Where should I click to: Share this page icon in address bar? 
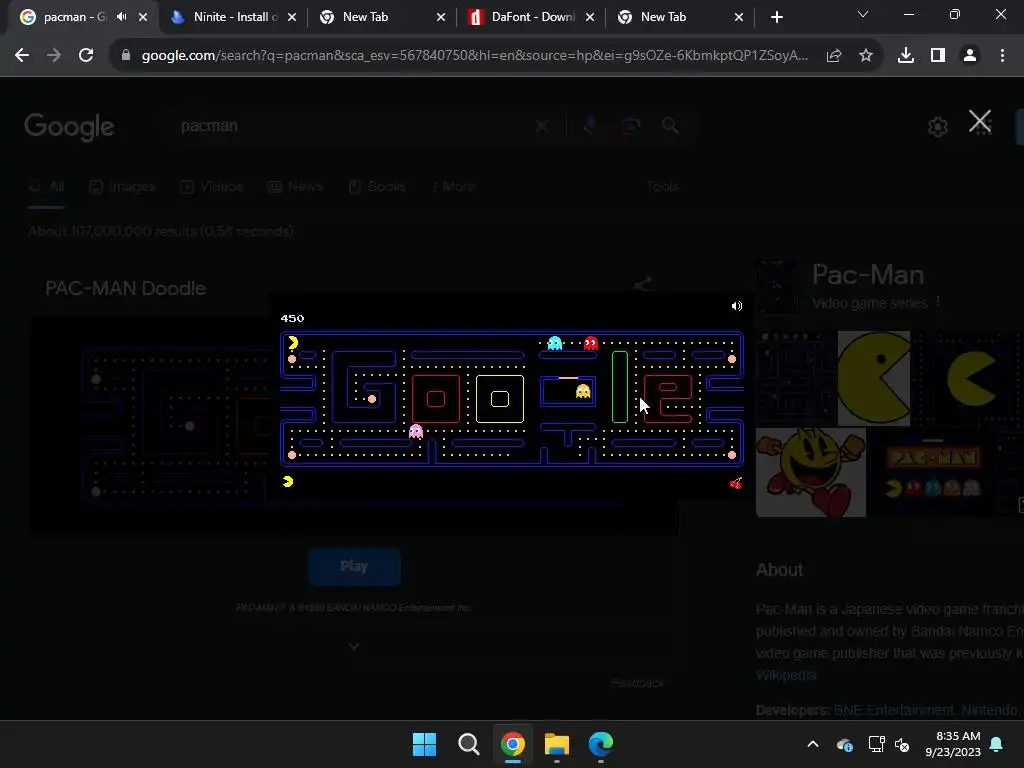pyautogui.click(x=834, y=56)
